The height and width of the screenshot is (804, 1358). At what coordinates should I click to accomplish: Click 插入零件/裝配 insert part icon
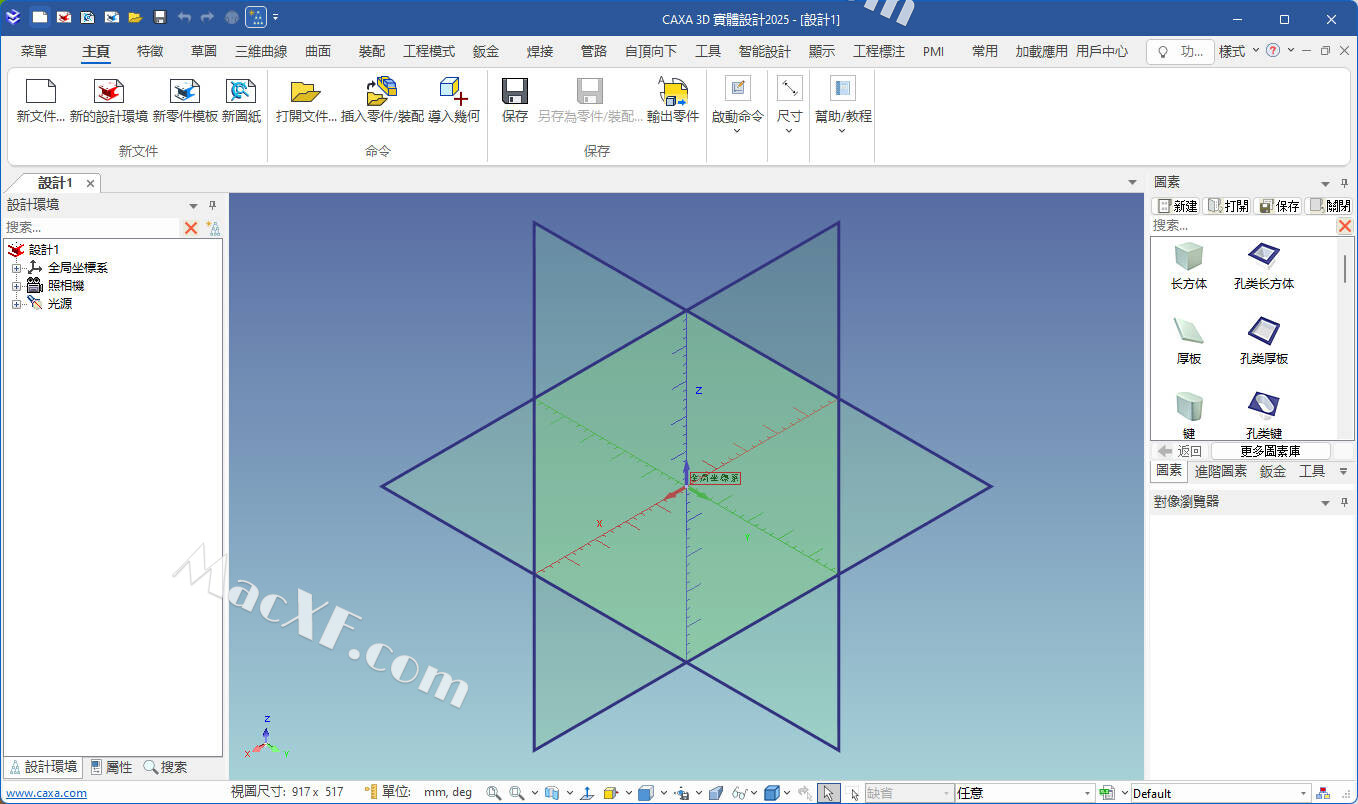click(382, 92)
